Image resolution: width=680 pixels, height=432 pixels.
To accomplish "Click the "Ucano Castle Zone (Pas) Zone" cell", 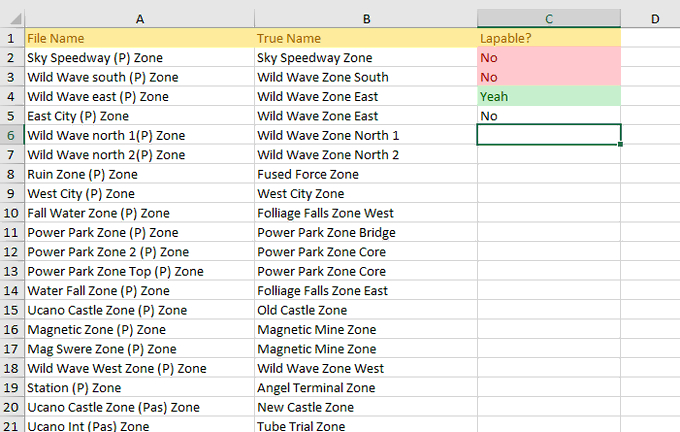I will (139, 407).
